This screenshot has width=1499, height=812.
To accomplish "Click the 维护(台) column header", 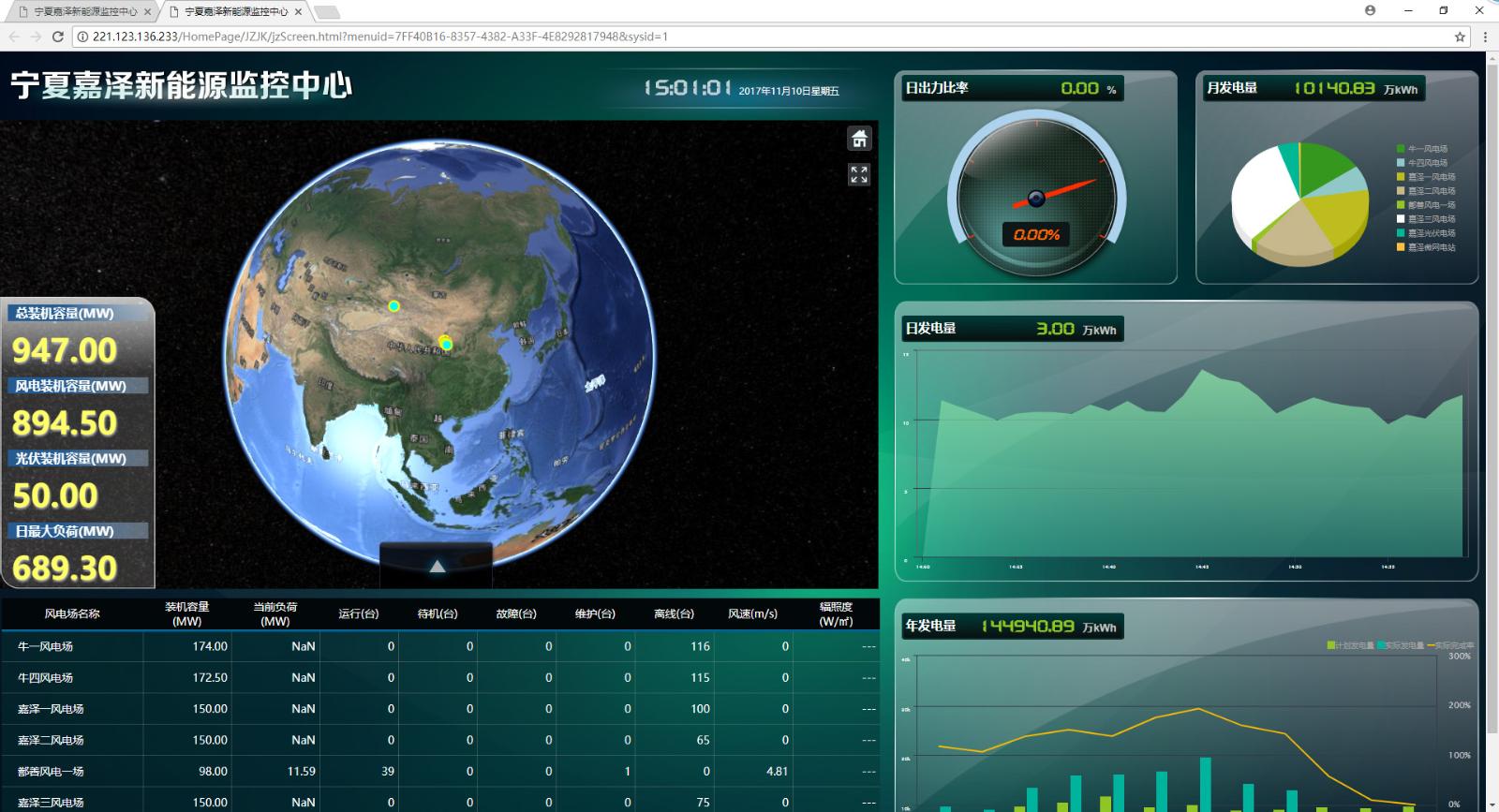I will coord(595,614).
